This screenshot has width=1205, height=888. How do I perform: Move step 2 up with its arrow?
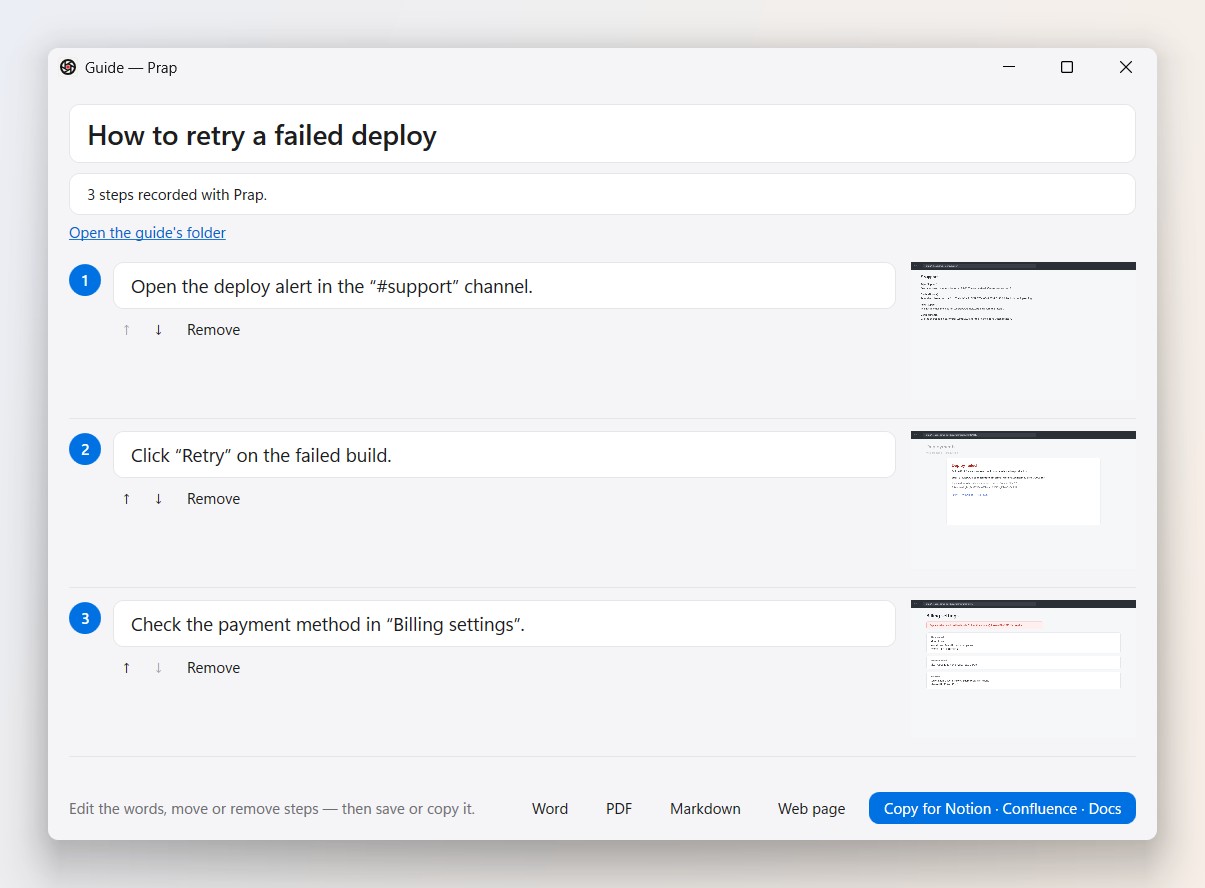126,499
